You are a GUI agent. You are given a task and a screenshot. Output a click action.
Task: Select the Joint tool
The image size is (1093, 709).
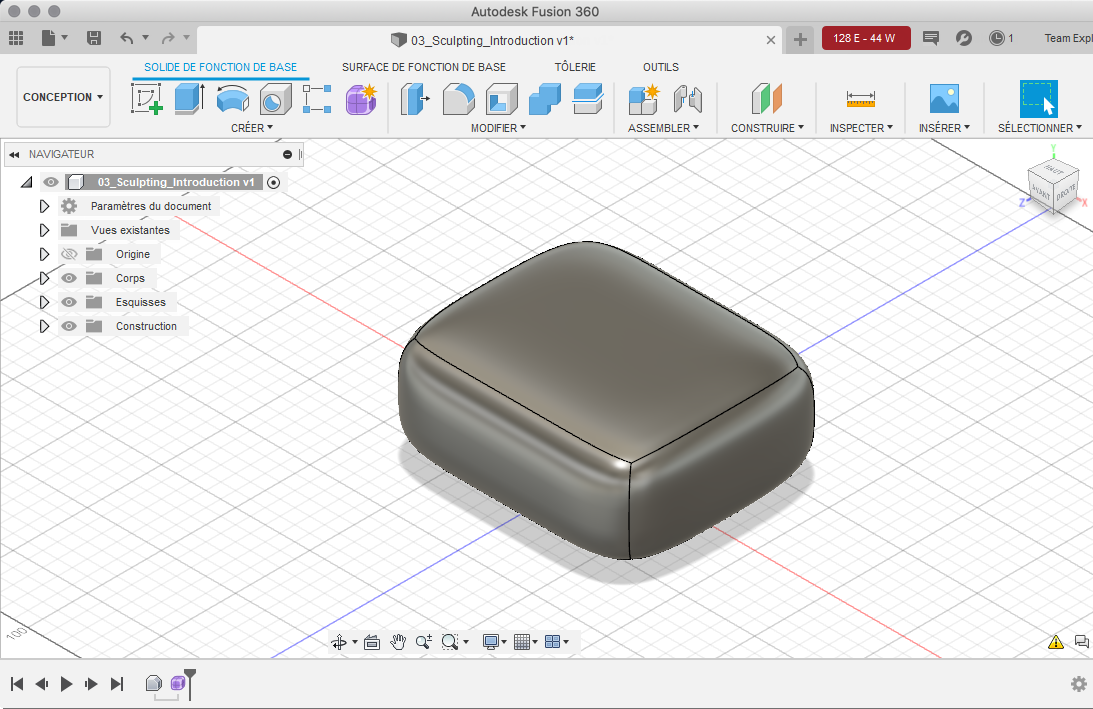(688, 98)
